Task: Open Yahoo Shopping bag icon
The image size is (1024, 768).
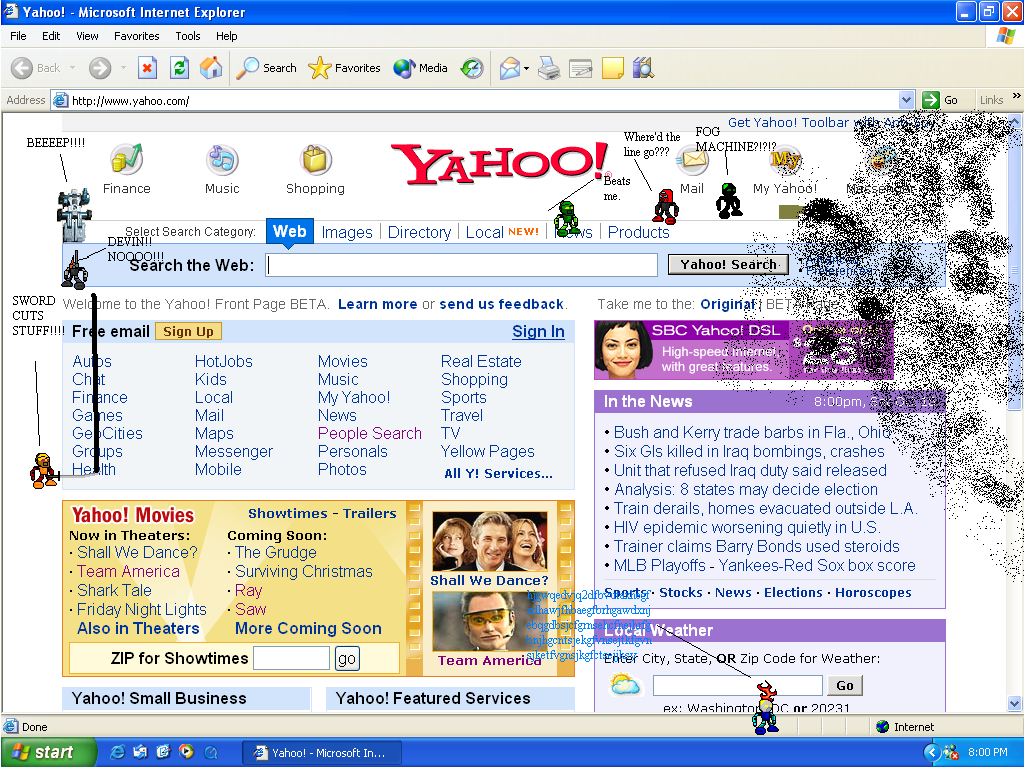Action: [x=315, y=159]
